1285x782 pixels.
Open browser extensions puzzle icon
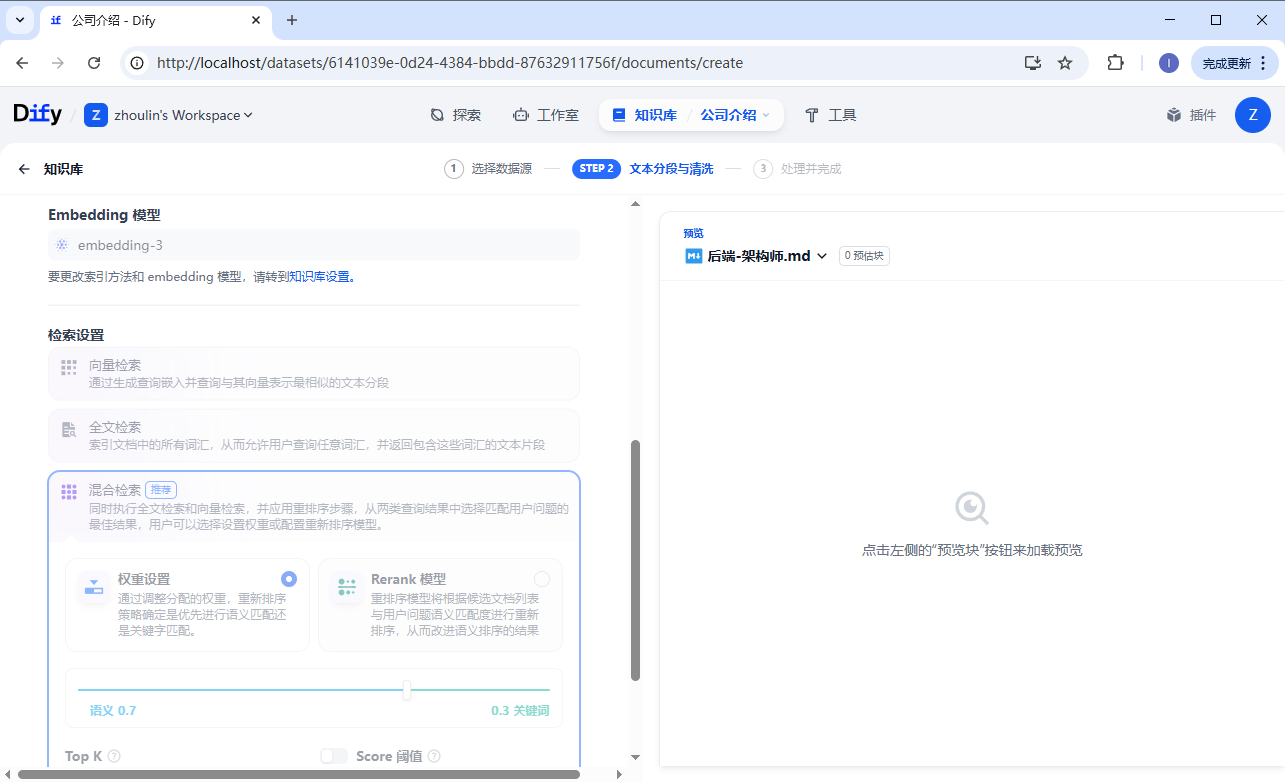click(1115, 63)
